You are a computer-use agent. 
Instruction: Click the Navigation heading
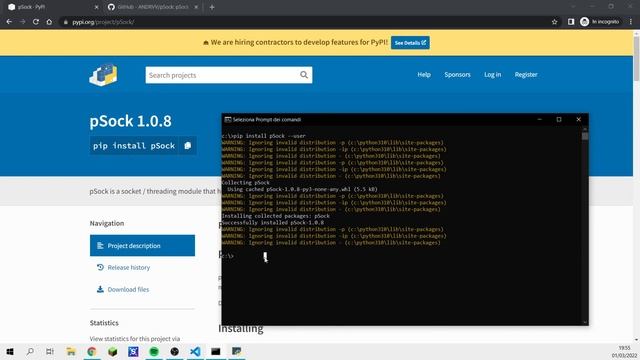click(x=107, y=223)
